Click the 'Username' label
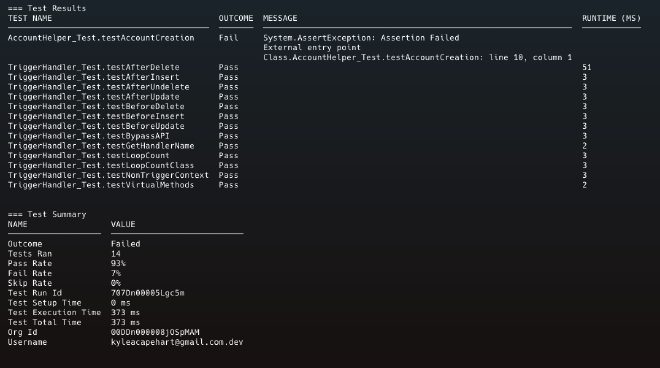Screen dimensions: 660x368 coord(27,342)
